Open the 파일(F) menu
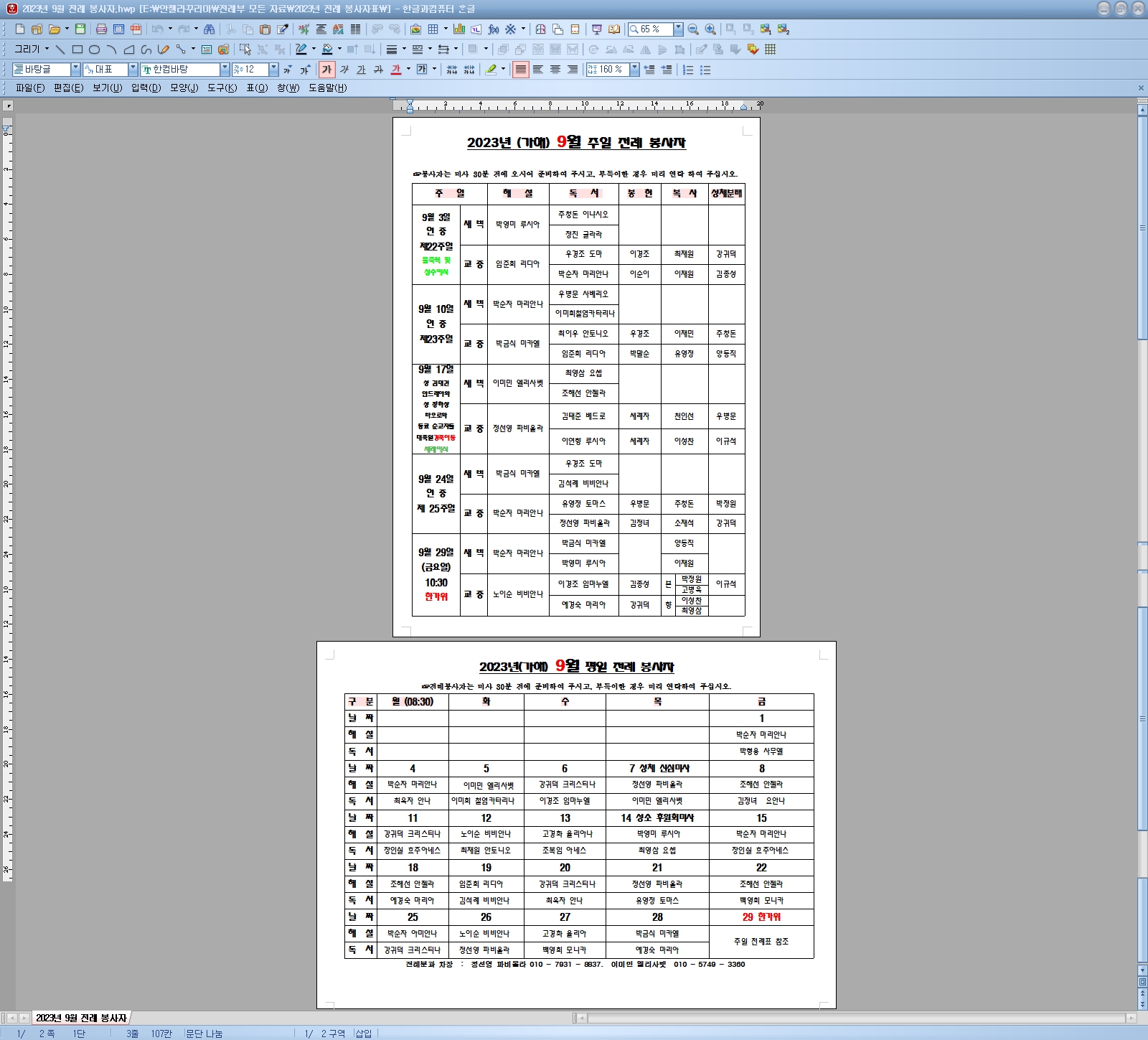Image resolution: width=1148 pixels, height=1040 pixels. [x=30, y=88]
